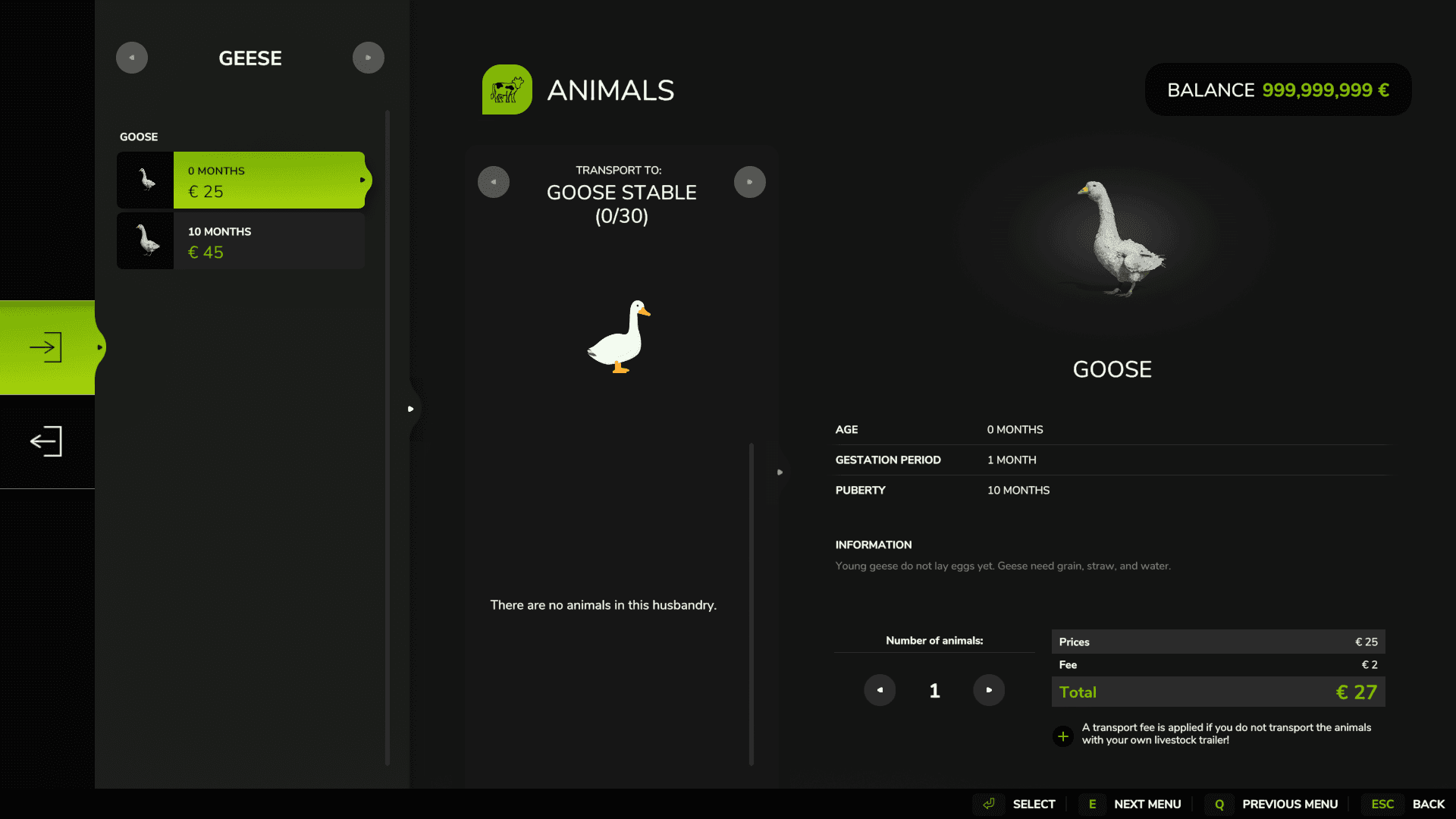Click 'There are no animals in this husbandry.'
This screenshot has height=819, width=1456.
pyautogui.click(x=603, y=605)
